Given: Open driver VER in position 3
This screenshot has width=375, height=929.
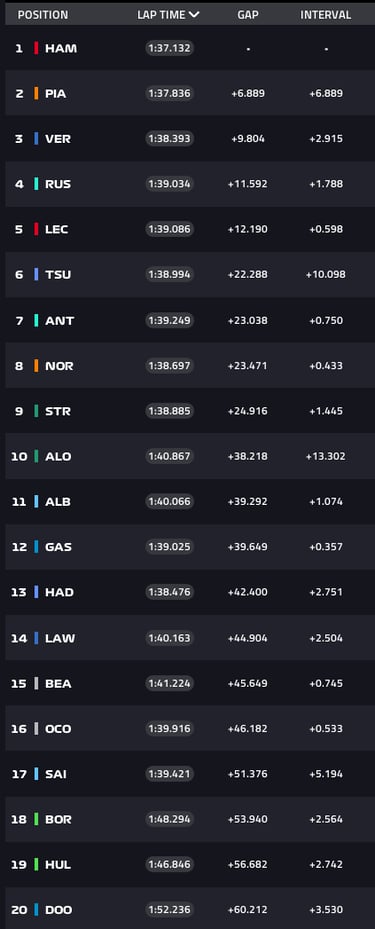Looking at the screenshot, I should pyautogui.click(x=58, y=139).
